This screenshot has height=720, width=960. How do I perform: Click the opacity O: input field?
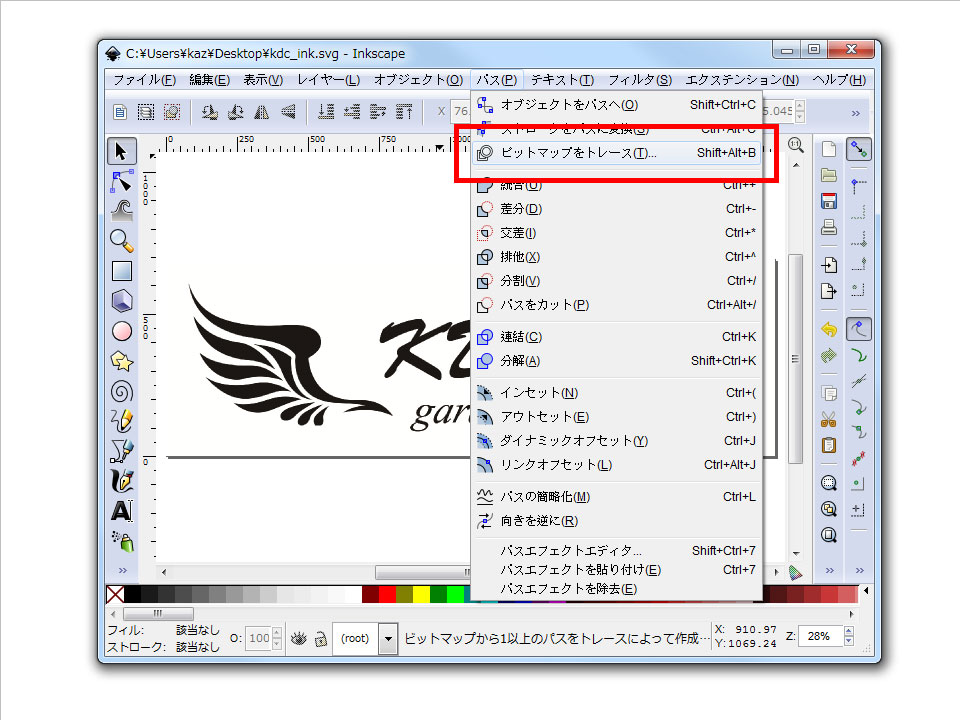tap(259, 639)
